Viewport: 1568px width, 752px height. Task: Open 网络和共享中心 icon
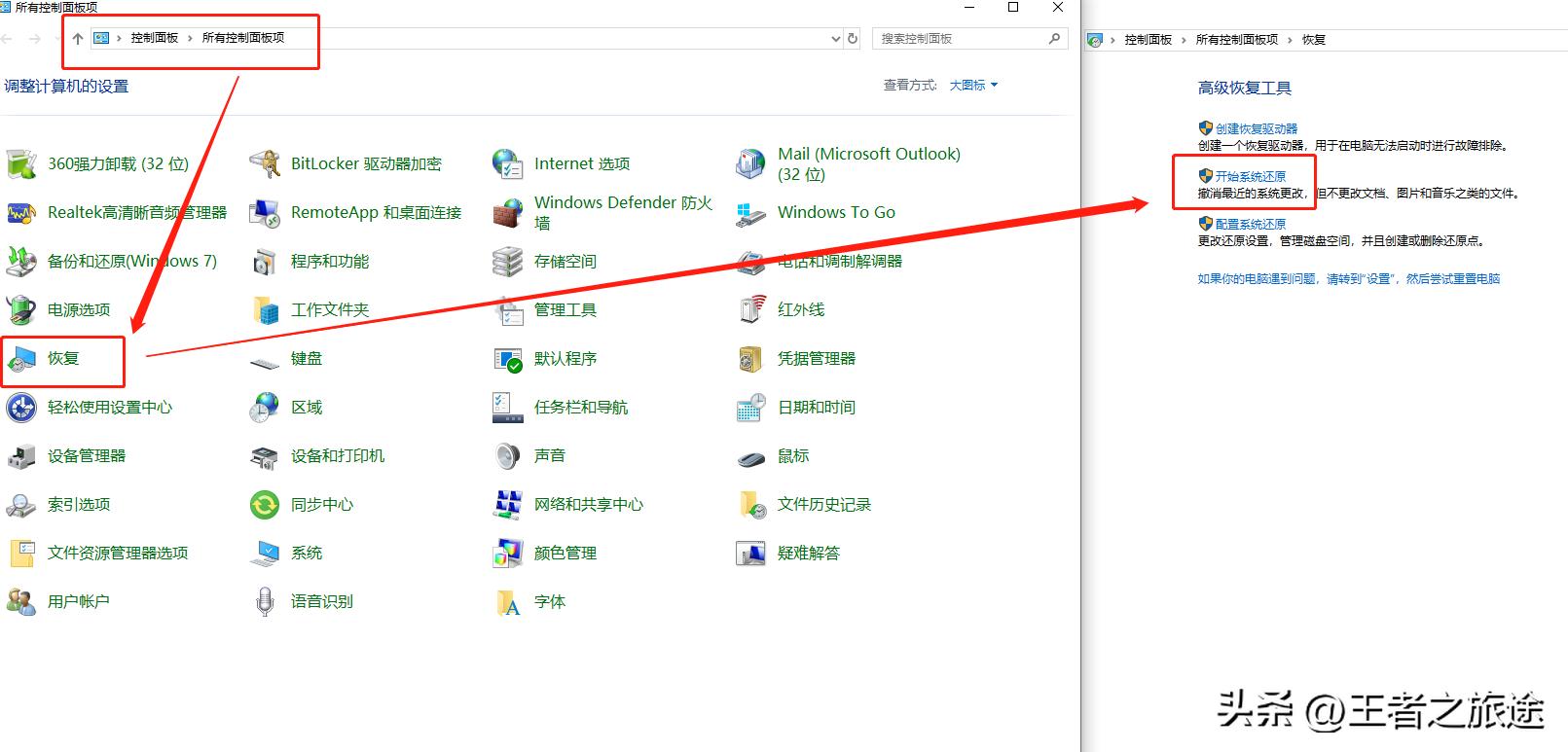tap(508, 505)
